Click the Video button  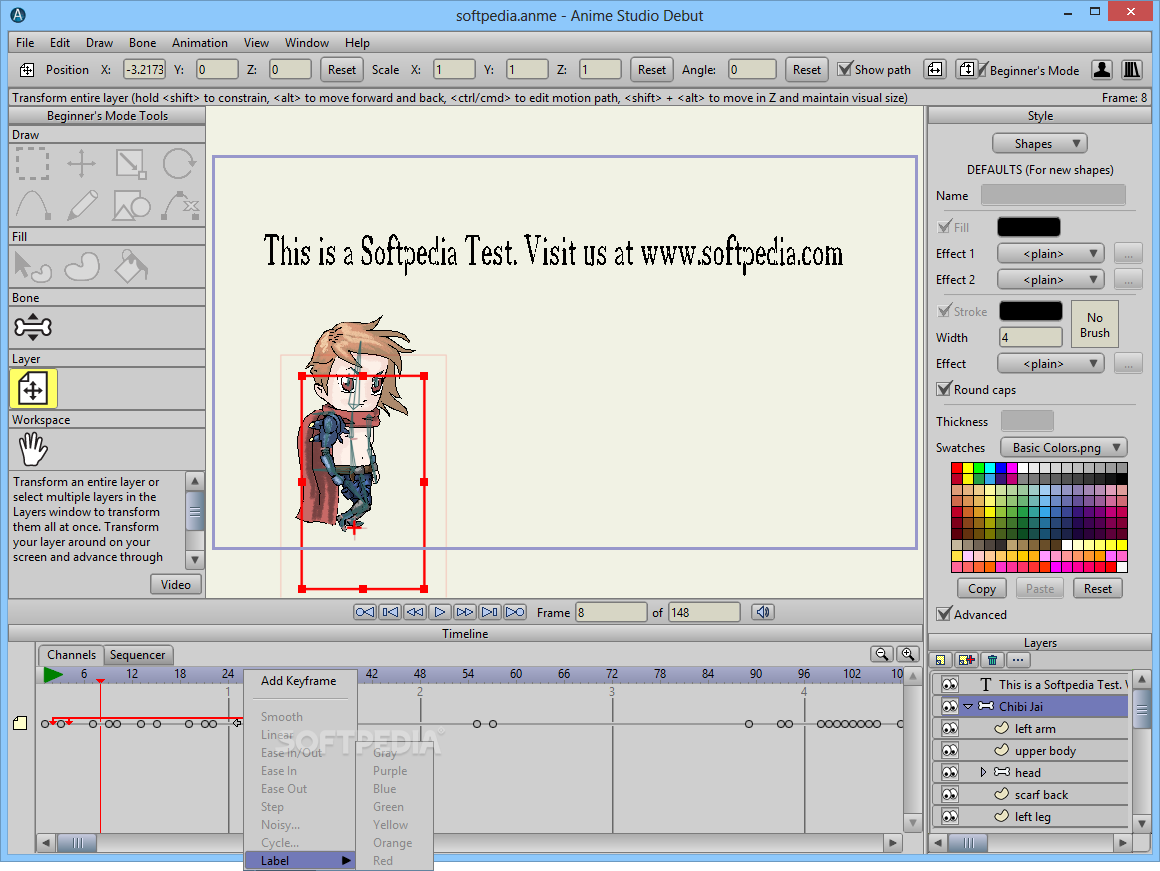(x=176, y=585)
